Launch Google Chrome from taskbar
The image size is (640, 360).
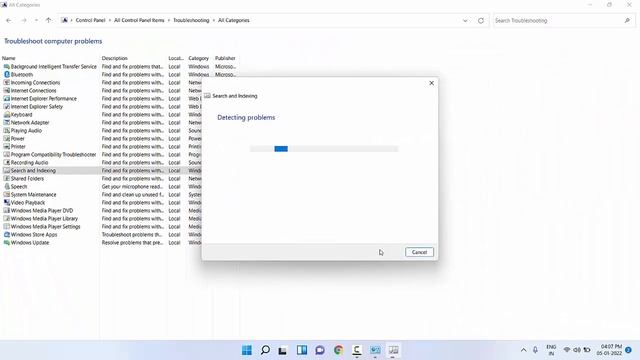tap(338, 350)
